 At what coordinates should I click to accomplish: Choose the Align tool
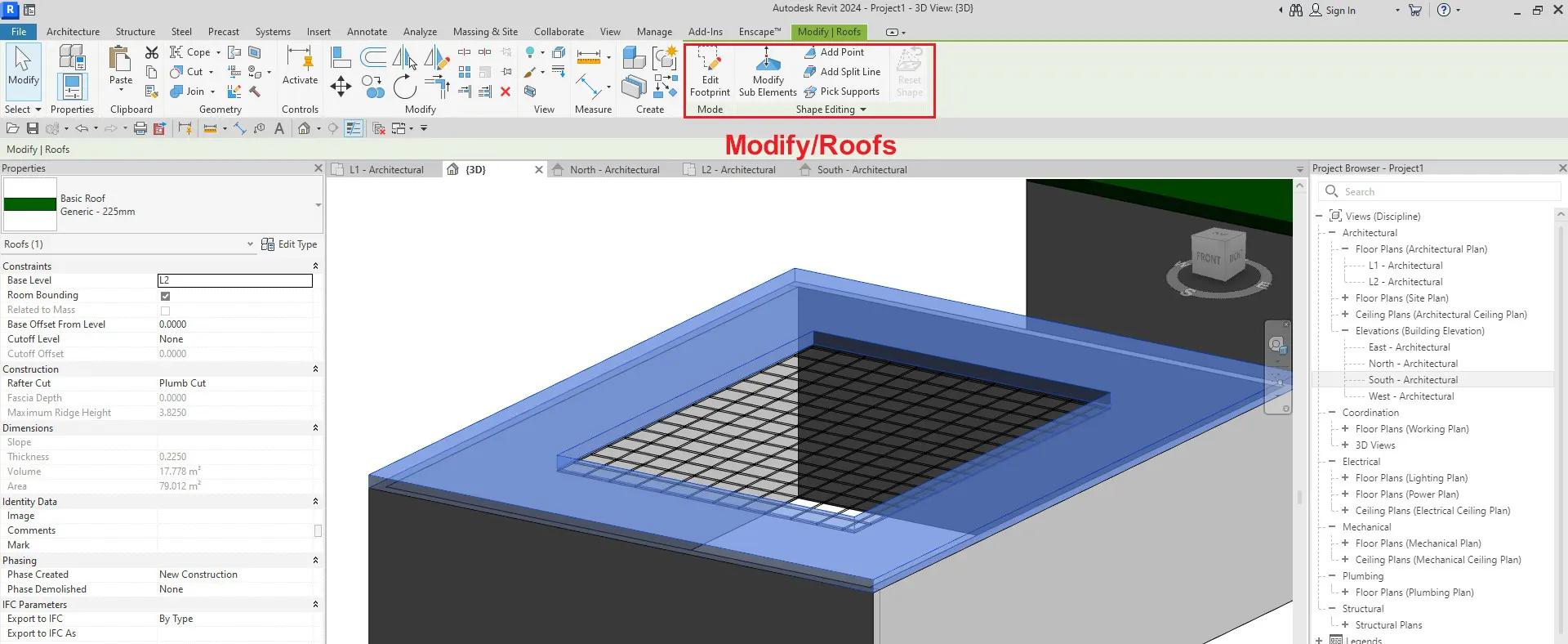(341, 57)
